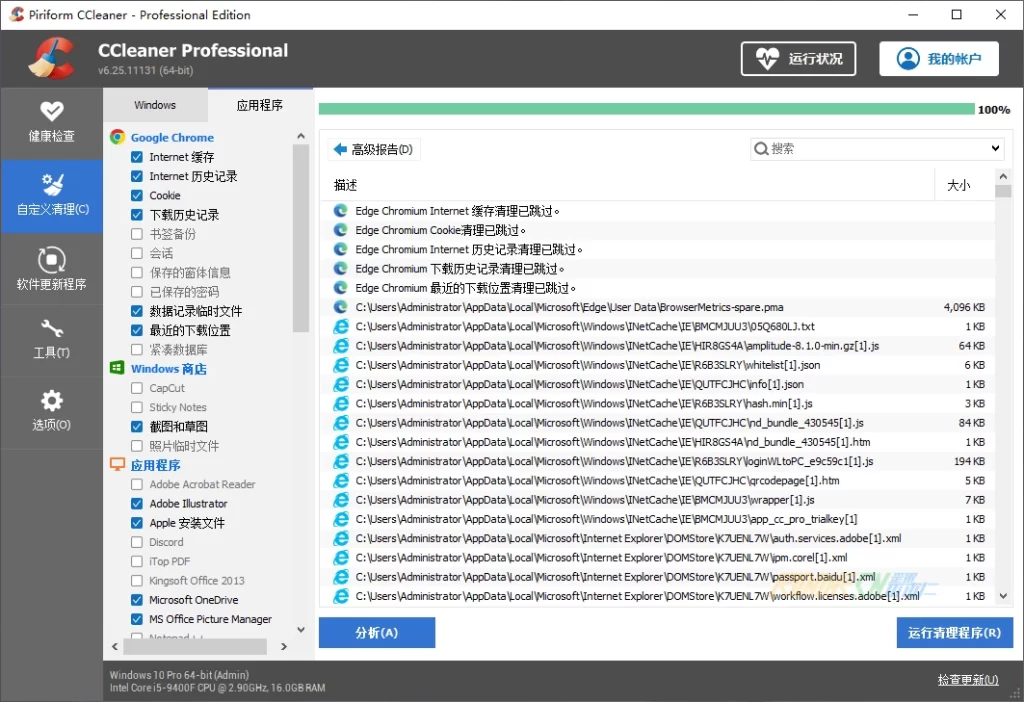
Task: Open 我的帐户 user account button
Action: pyautogui.click(x=938, y=59)
